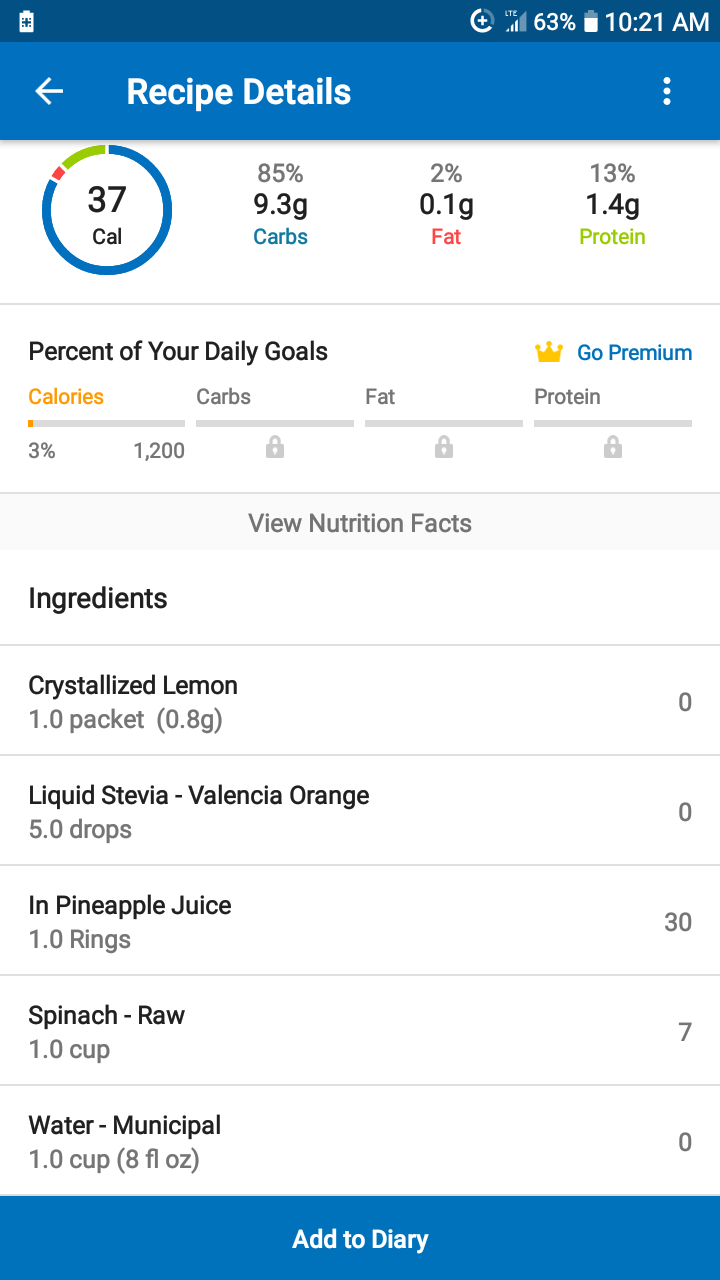720x1280 pixels.
Task: Open the Spinach - Raw ingredient
Action: 360,1031
